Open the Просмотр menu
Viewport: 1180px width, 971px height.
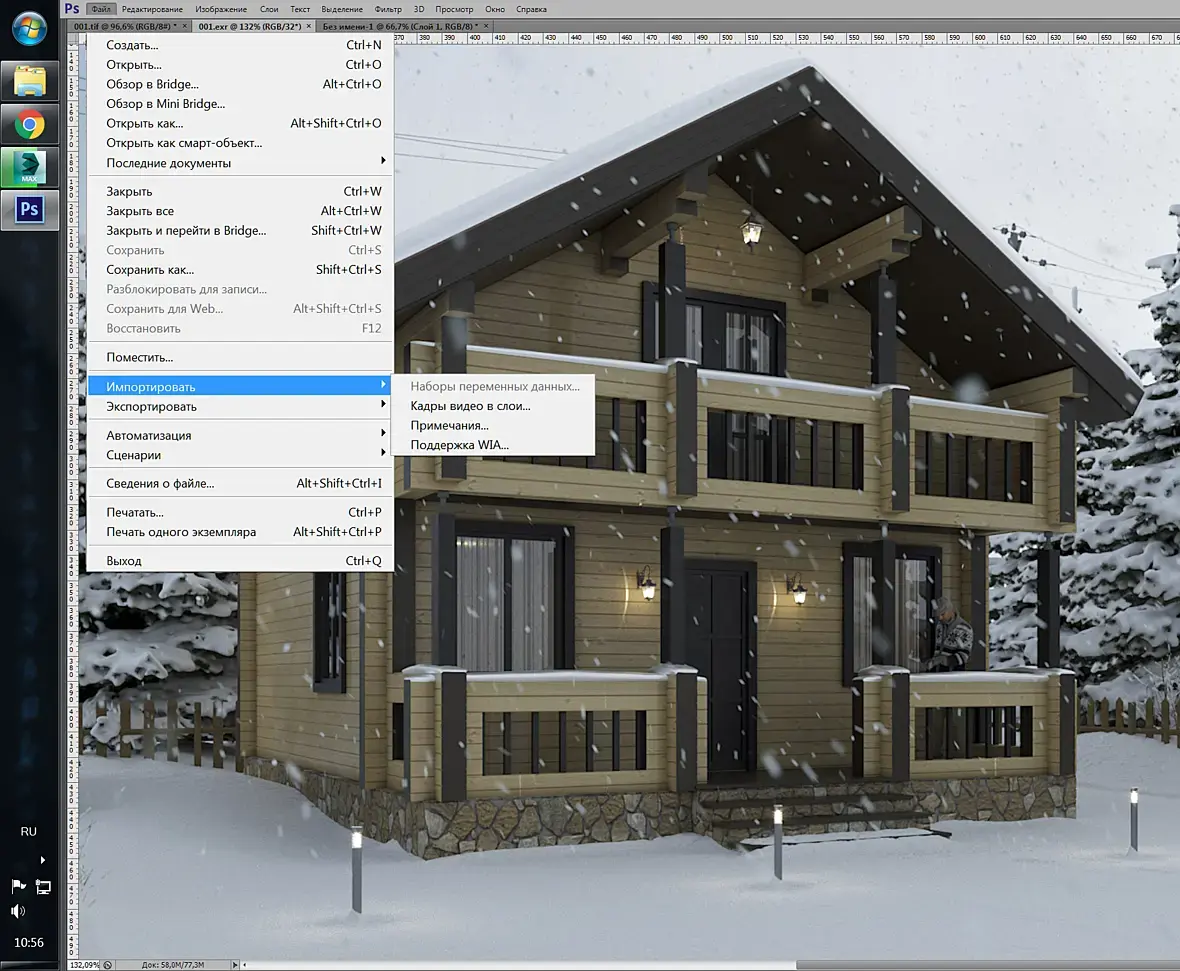tap(454, 9)
